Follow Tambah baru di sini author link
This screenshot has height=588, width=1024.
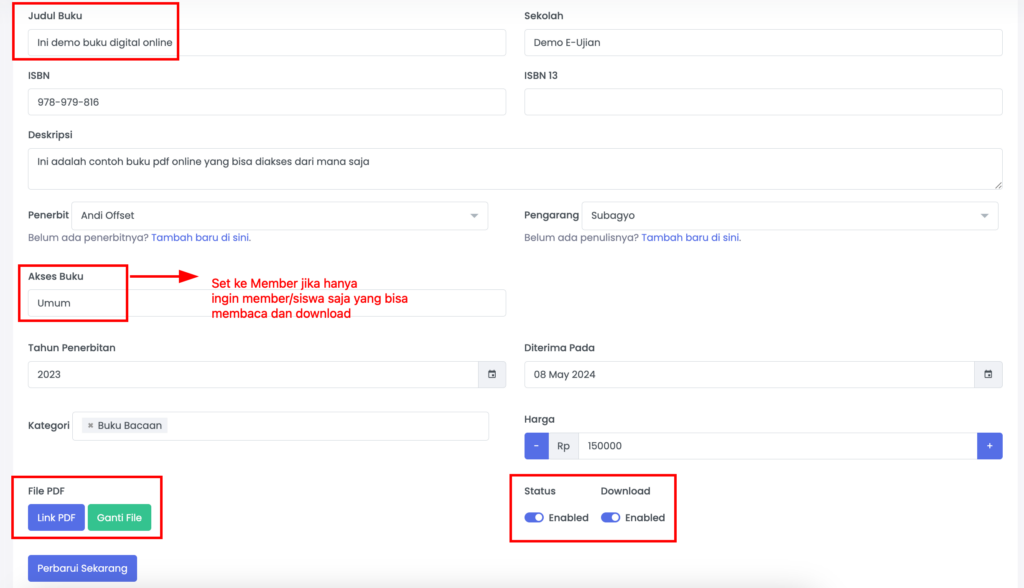tap(691, 238)
